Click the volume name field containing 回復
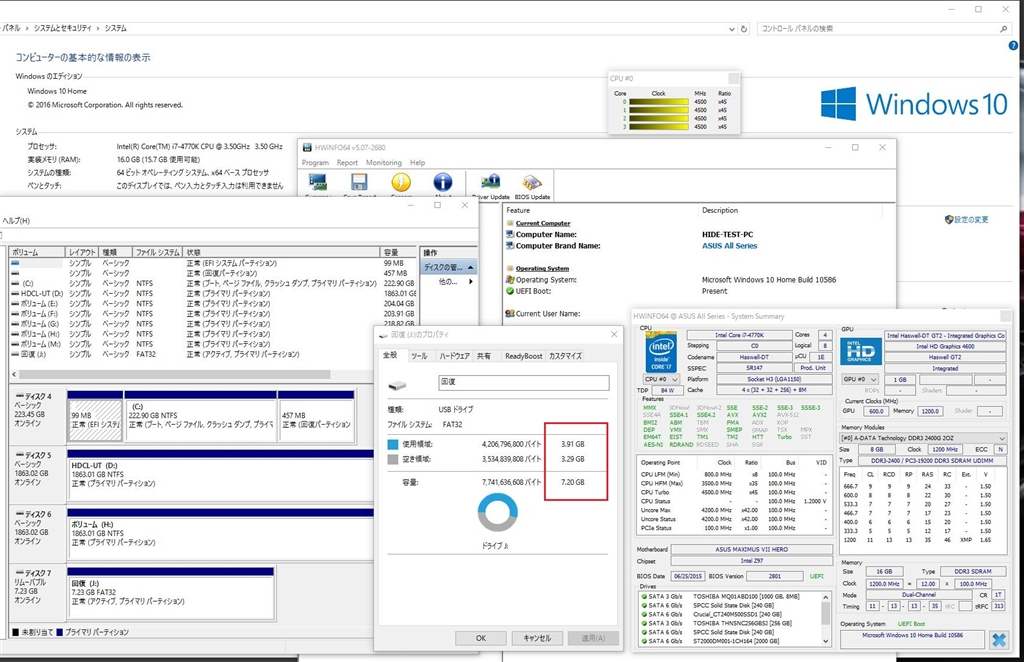 [523, 382]
